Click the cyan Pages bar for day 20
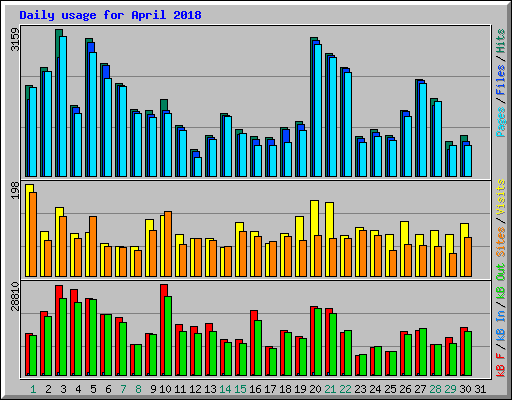 [x=318, y=110]
